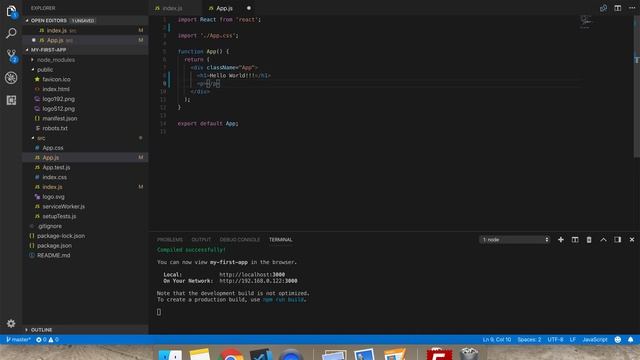Open index.css file
This screenshot has height=360, width=640.
point(85,178)
